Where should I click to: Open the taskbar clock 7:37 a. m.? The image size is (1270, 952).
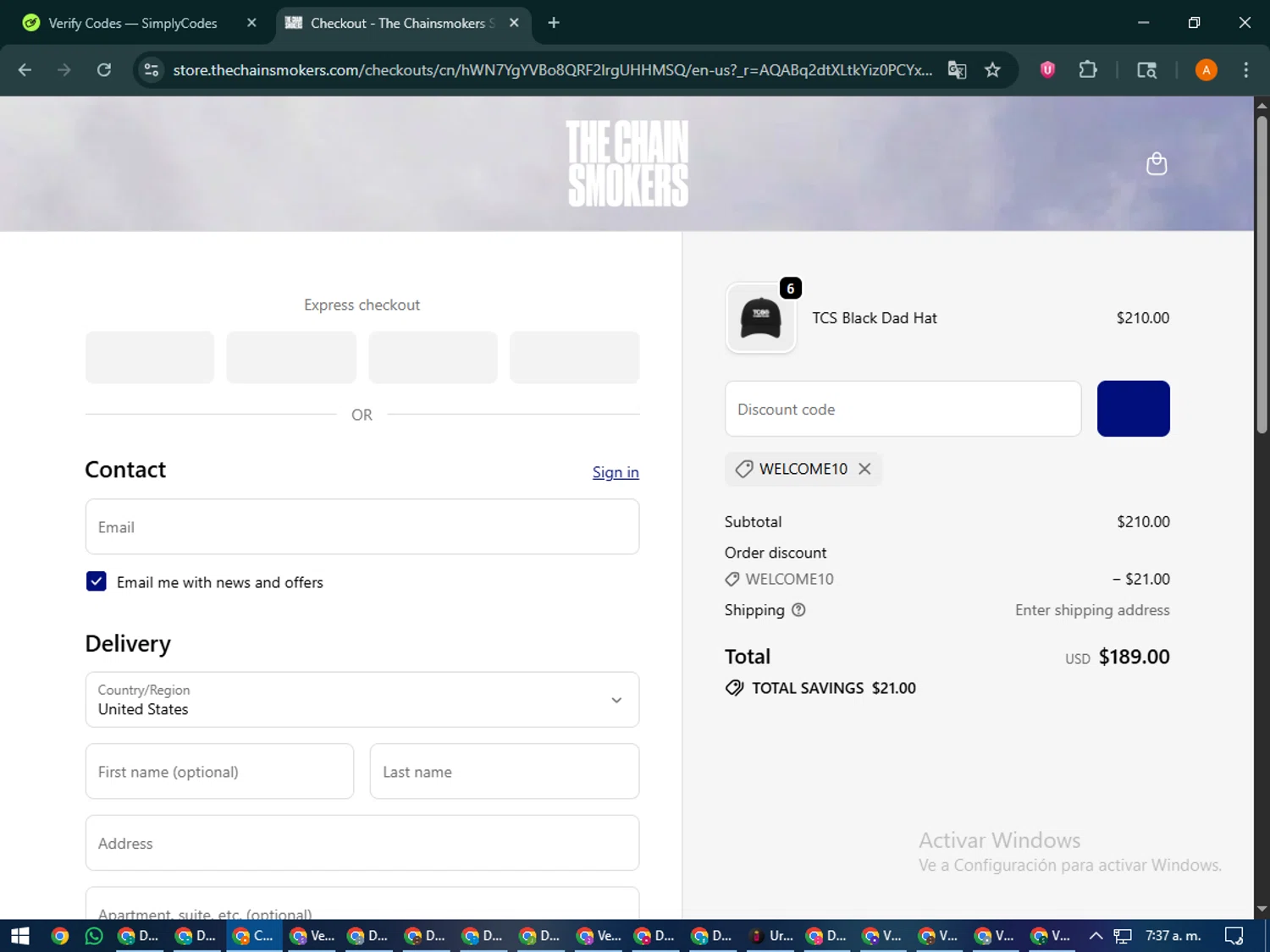[x=1173, y=936]
